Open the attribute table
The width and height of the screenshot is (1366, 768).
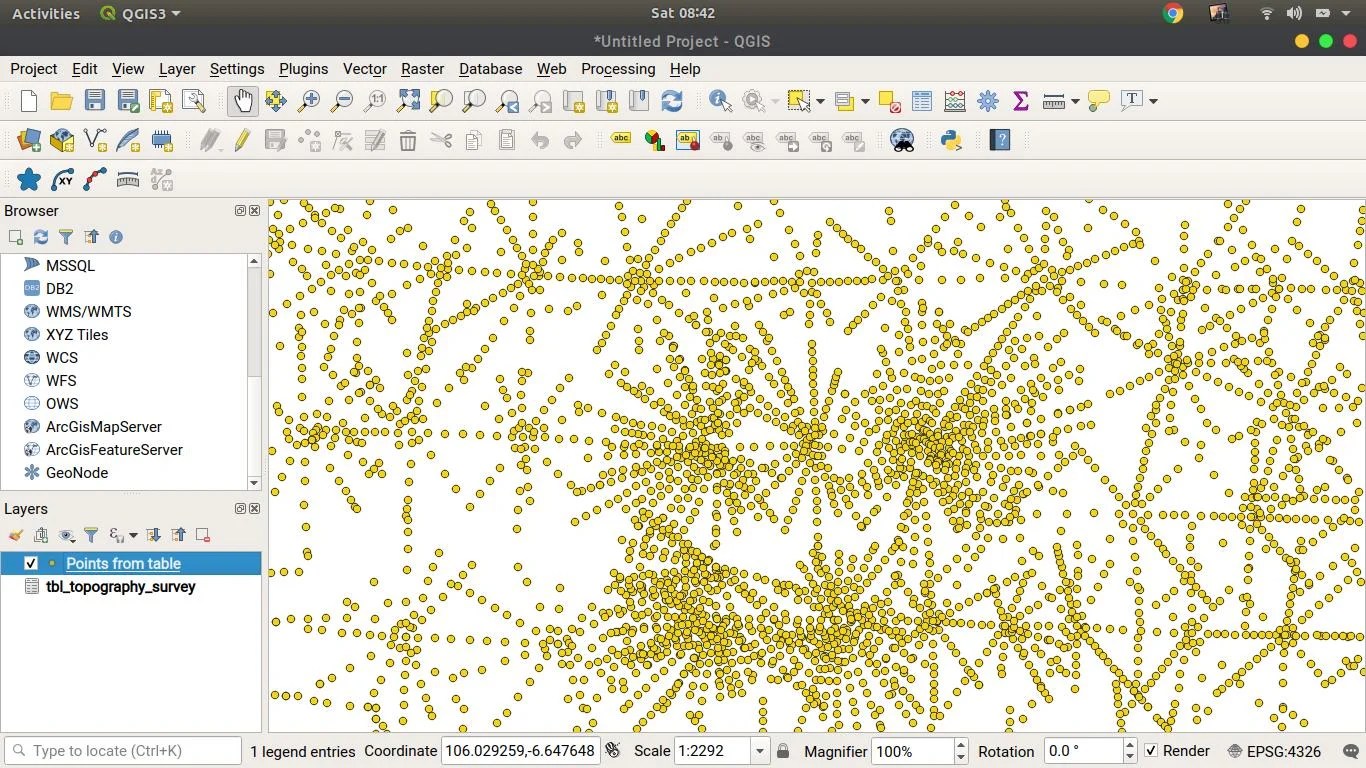(x=922, y=101)
